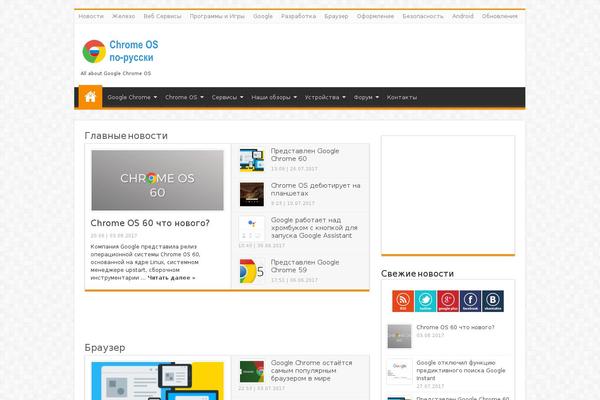Open article Google Chrome остаётся самым популярным браузером
Viewport: 600px width, 400px height.
(x=311, y=371)
